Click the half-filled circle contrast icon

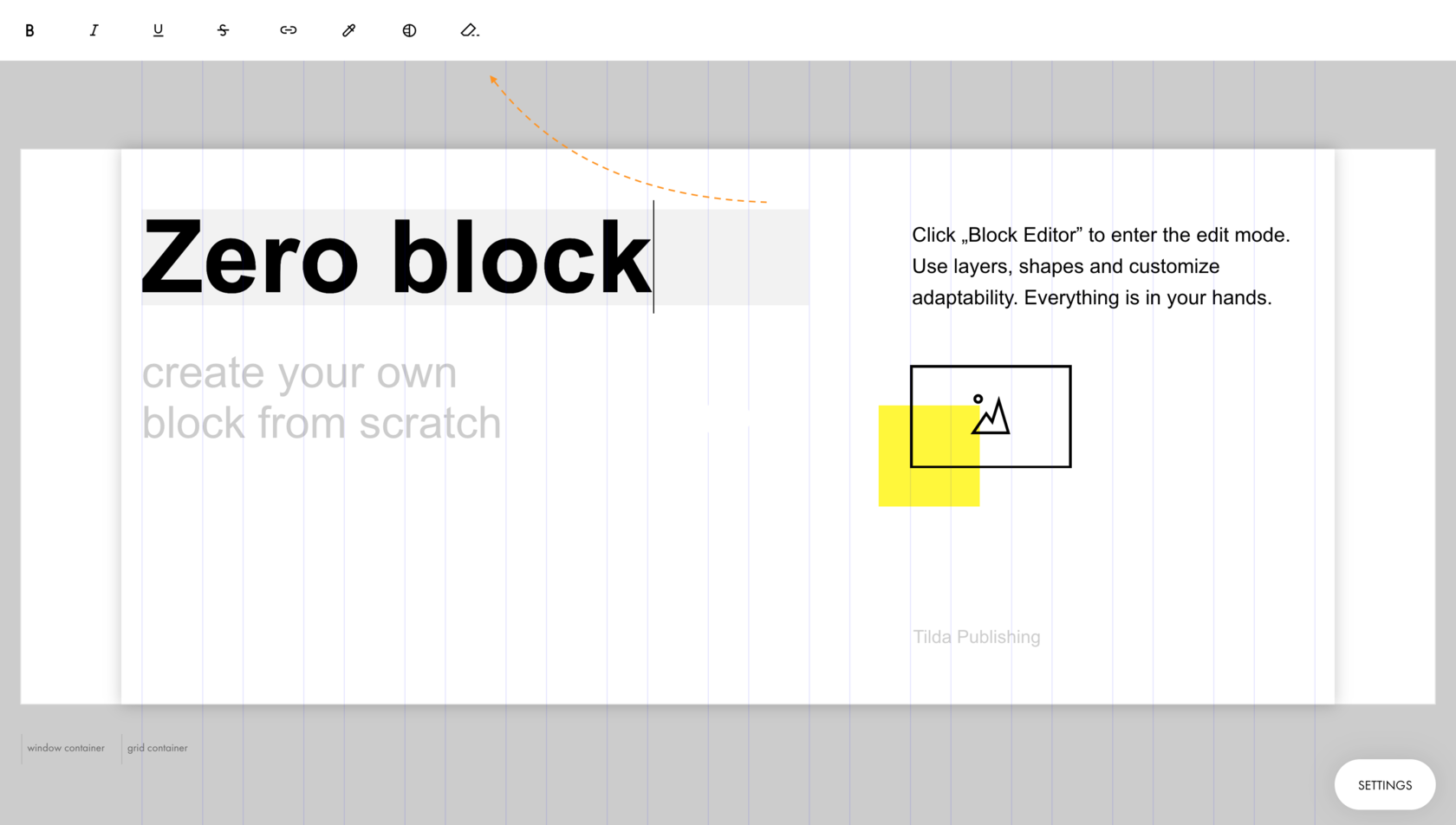coord(409,30)
